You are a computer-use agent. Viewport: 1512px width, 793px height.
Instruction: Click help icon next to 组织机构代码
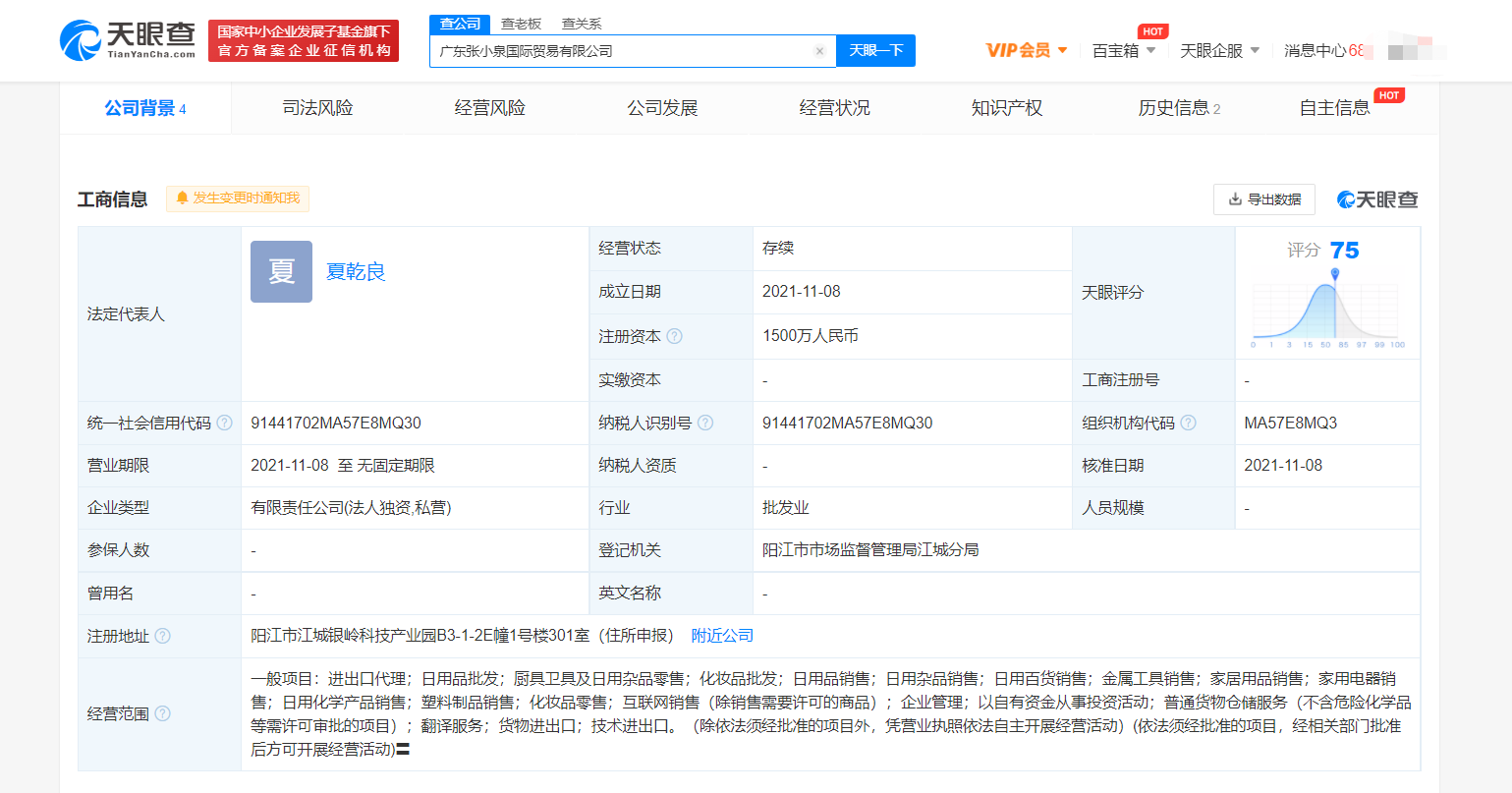click(x=1188, y=423)
